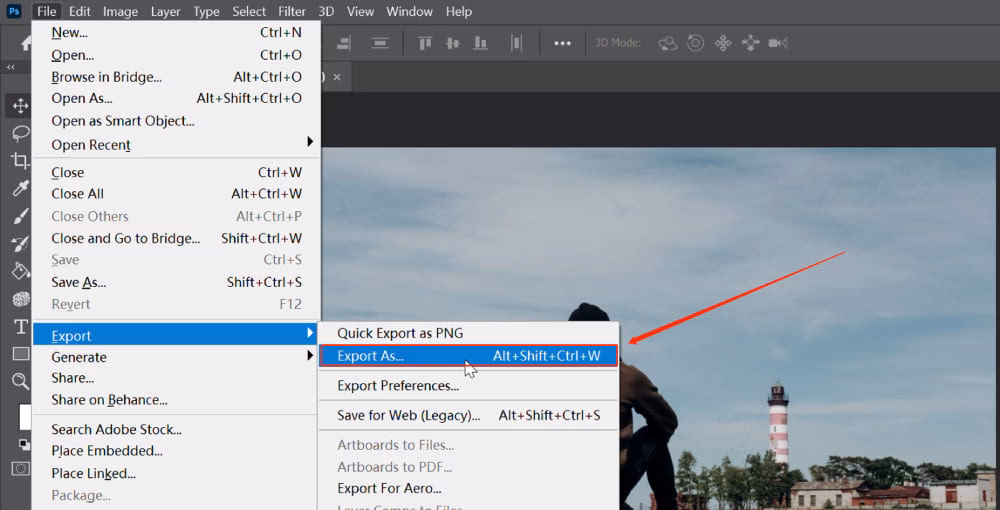Open the Image menu
1000x510 pixels.
tap(121, 11)
